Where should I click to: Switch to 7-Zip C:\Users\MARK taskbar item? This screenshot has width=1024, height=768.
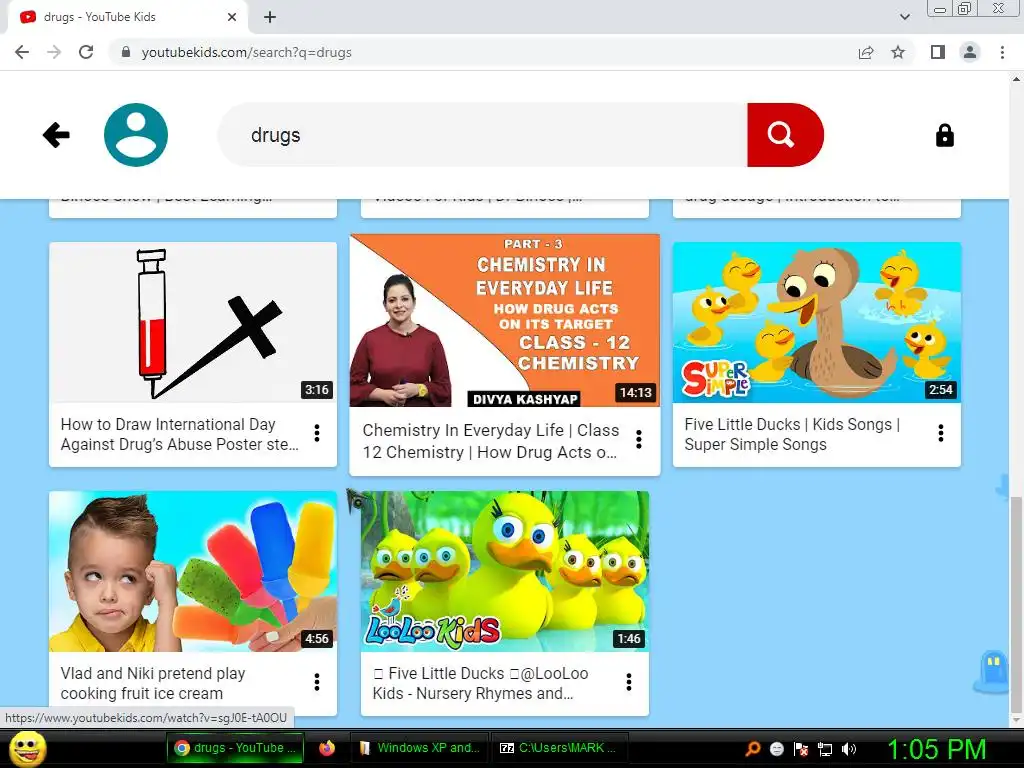coord(558,748)
